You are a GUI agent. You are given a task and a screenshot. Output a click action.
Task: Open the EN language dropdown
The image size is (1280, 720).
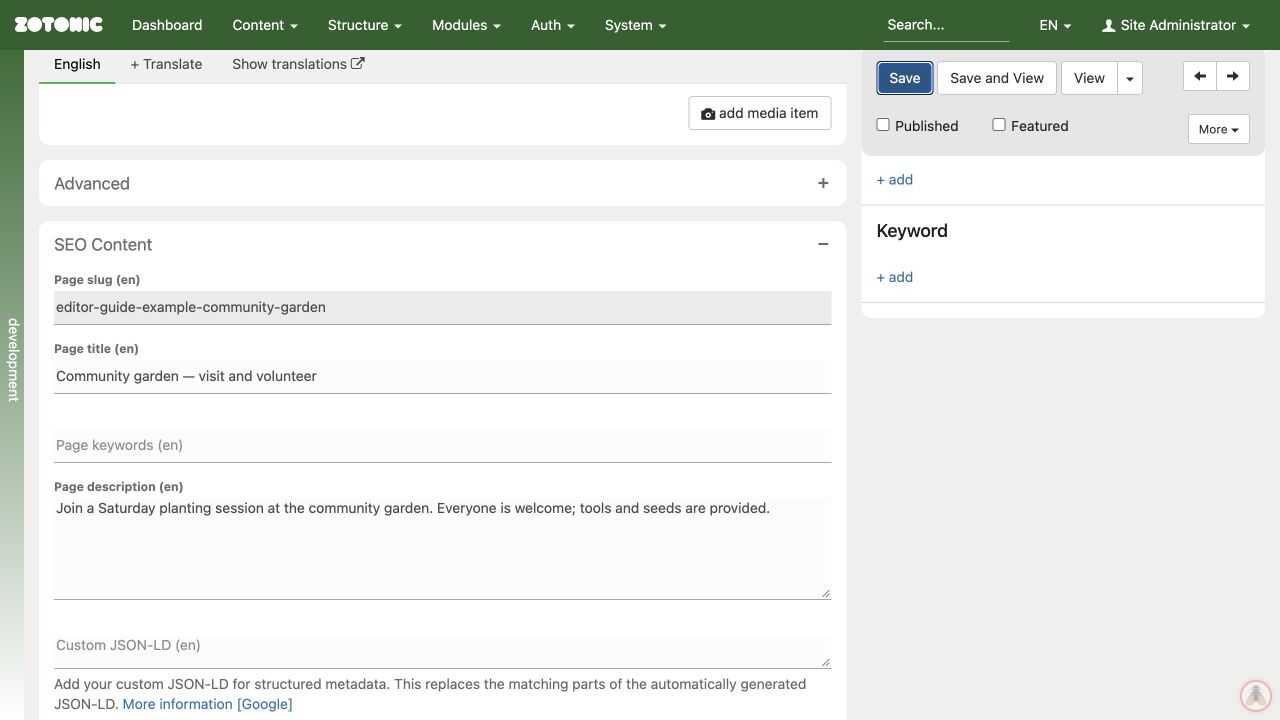click(x=1055, y=25)
